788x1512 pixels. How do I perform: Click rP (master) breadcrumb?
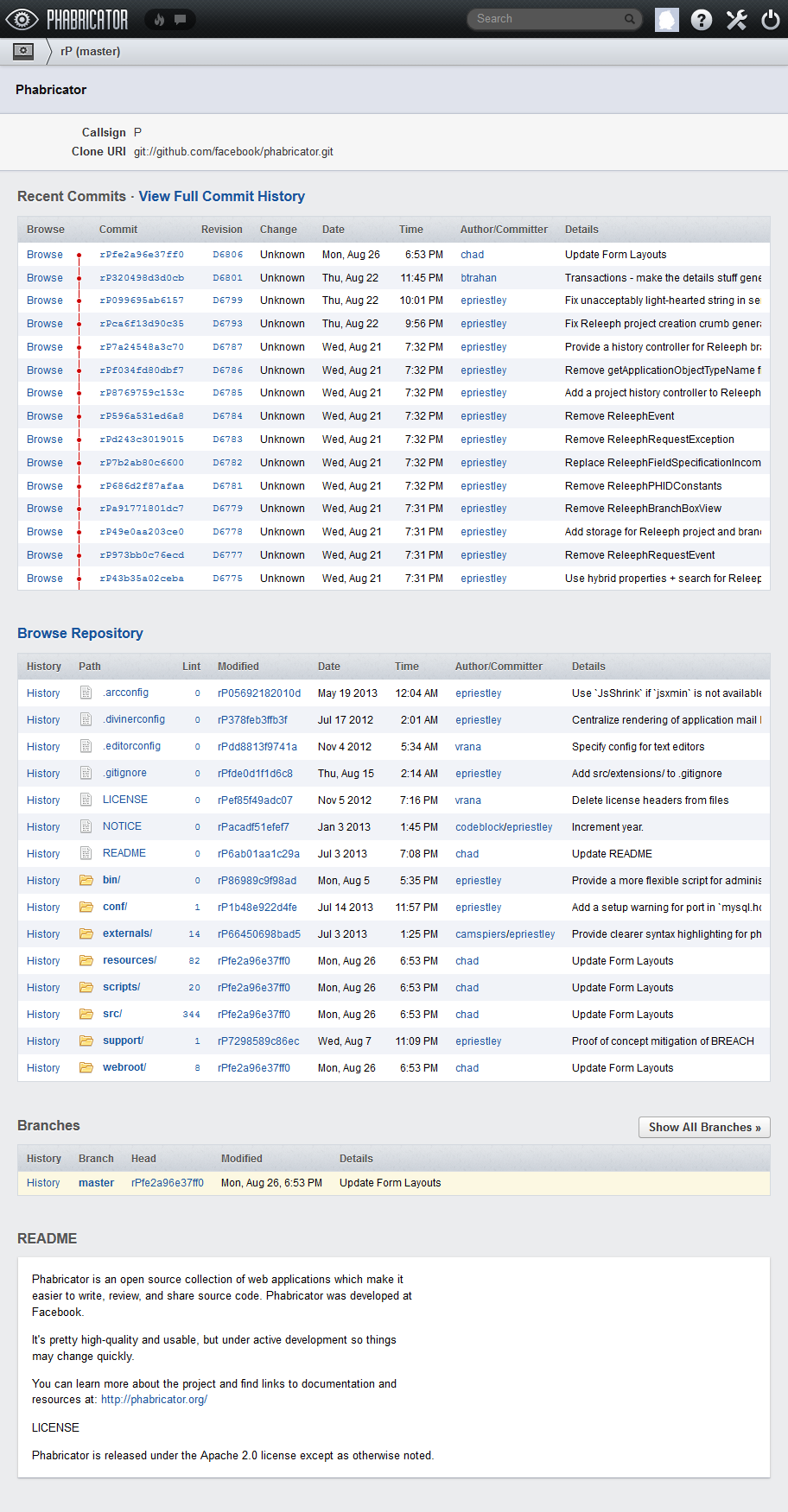coord(90,52)
